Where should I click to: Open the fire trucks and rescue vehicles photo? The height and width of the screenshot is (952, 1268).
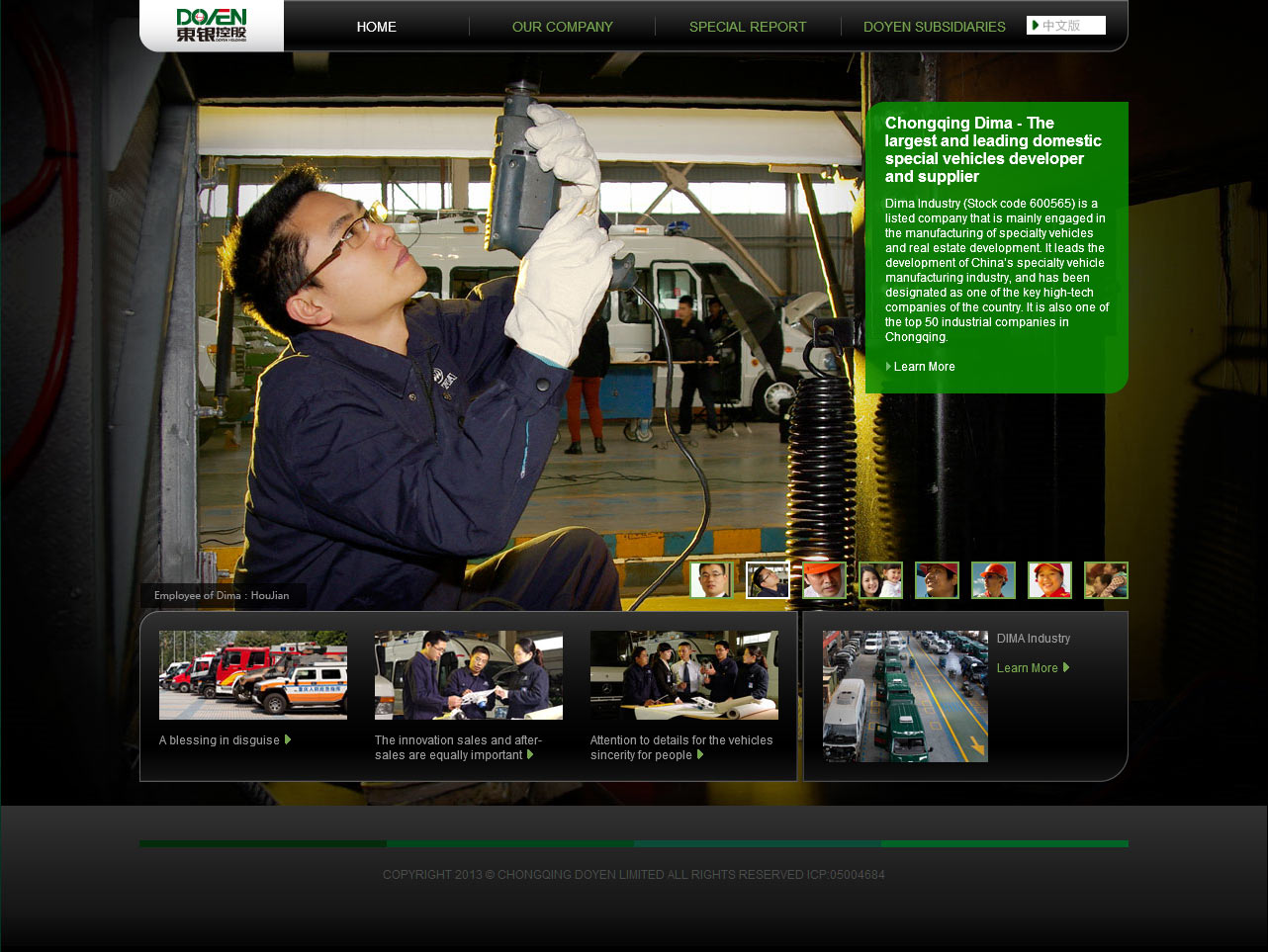click(253, 675)
